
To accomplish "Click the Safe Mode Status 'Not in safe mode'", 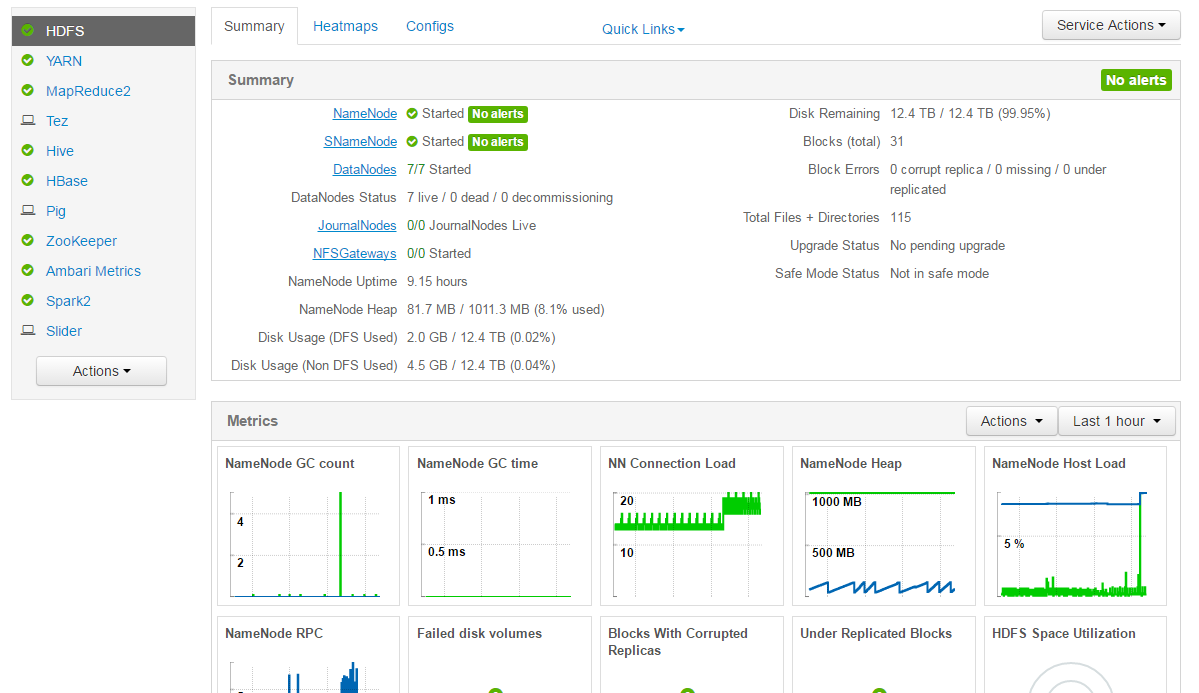I will [939, 273].
